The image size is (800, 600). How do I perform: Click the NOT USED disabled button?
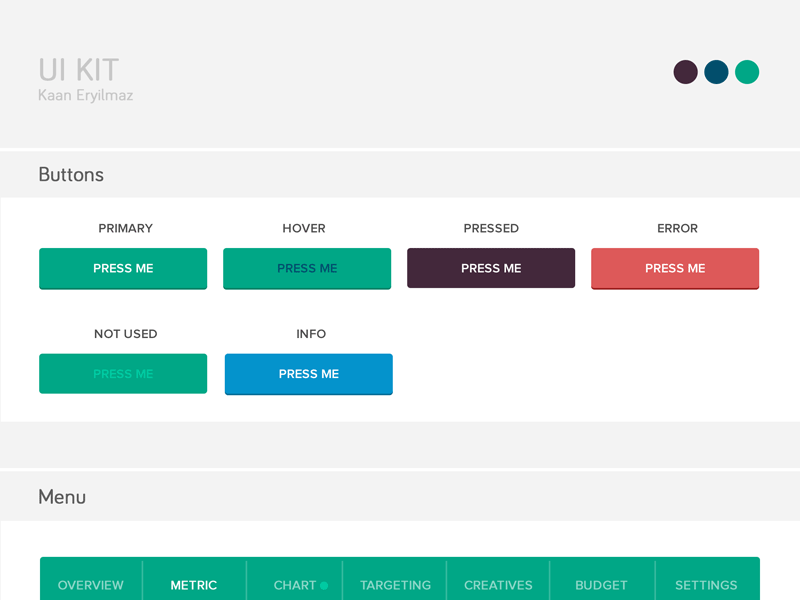(123, 373)
